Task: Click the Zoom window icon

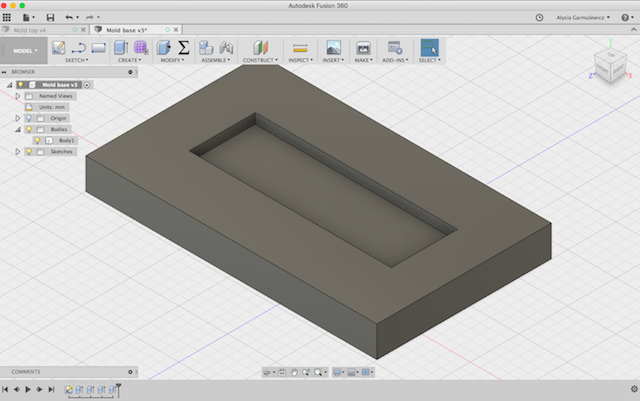Action: pyautogui.click(x=306, y=372)
